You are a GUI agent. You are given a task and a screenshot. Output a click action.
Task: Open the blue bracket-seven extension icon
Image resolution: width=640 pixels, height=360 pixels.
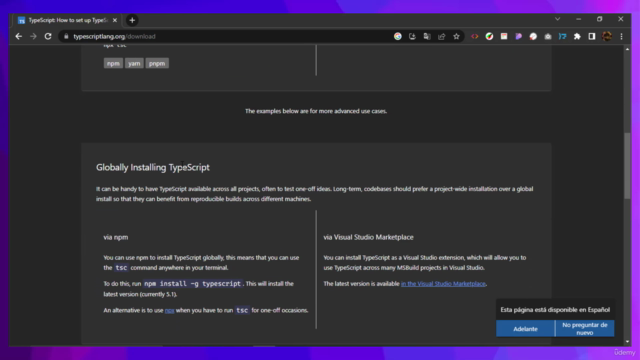pos(562,36)
